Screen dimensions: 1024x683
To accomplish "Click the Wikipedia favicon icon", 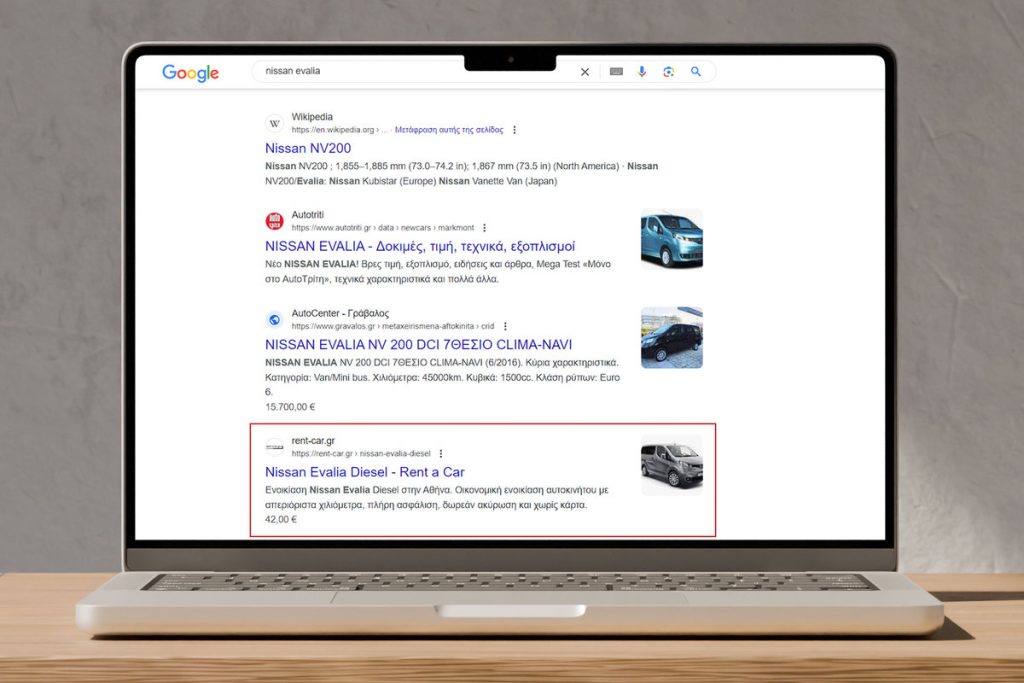I will 274,123.
